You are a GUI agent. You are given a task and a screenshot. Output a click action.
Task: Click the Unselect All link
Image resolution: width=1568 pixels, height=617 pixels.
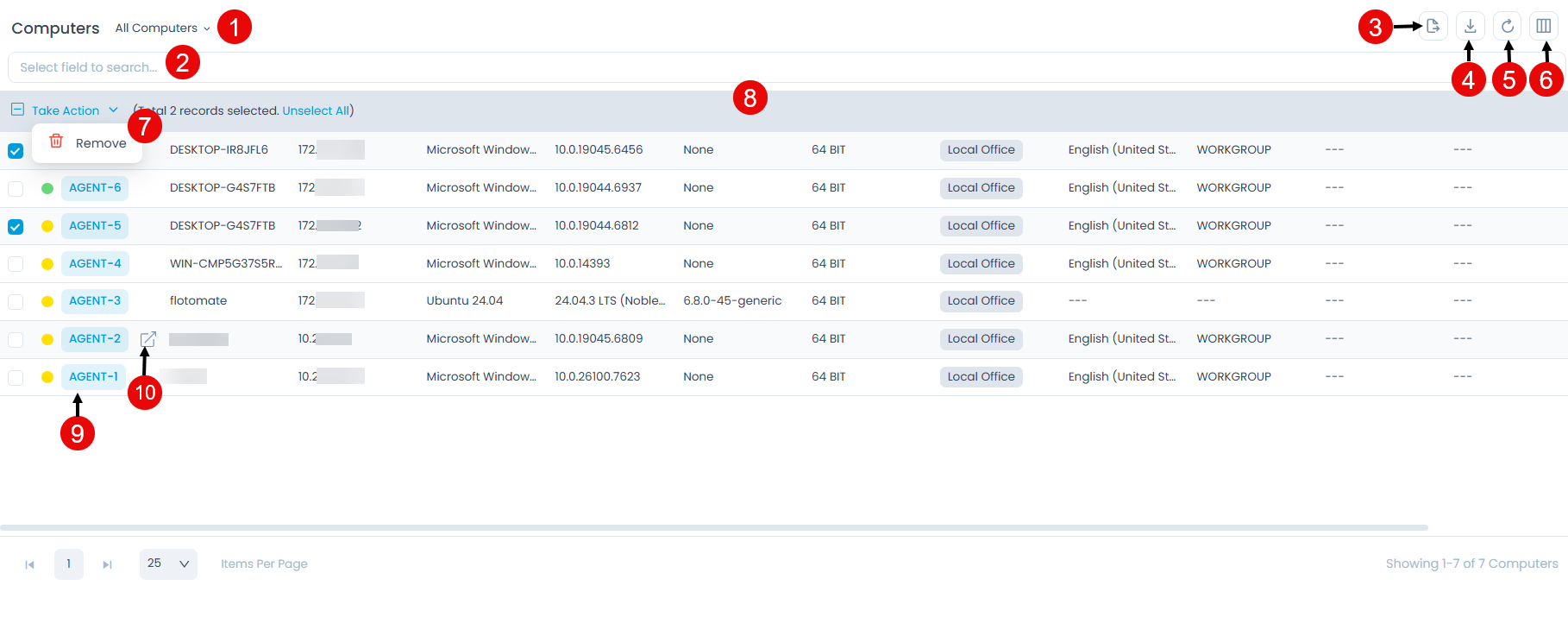pyautogui.click(x=316, y=110)
